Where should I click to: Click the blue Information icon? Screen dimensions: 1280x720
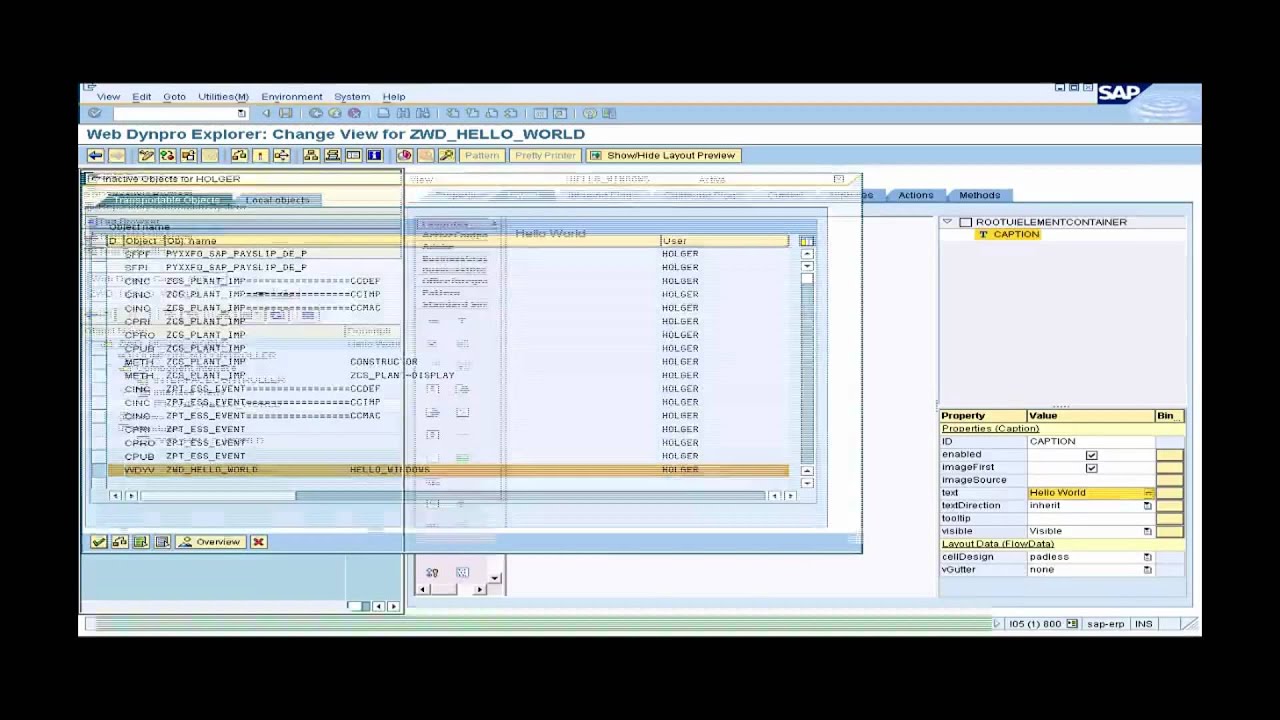click(x=374, y=155)
